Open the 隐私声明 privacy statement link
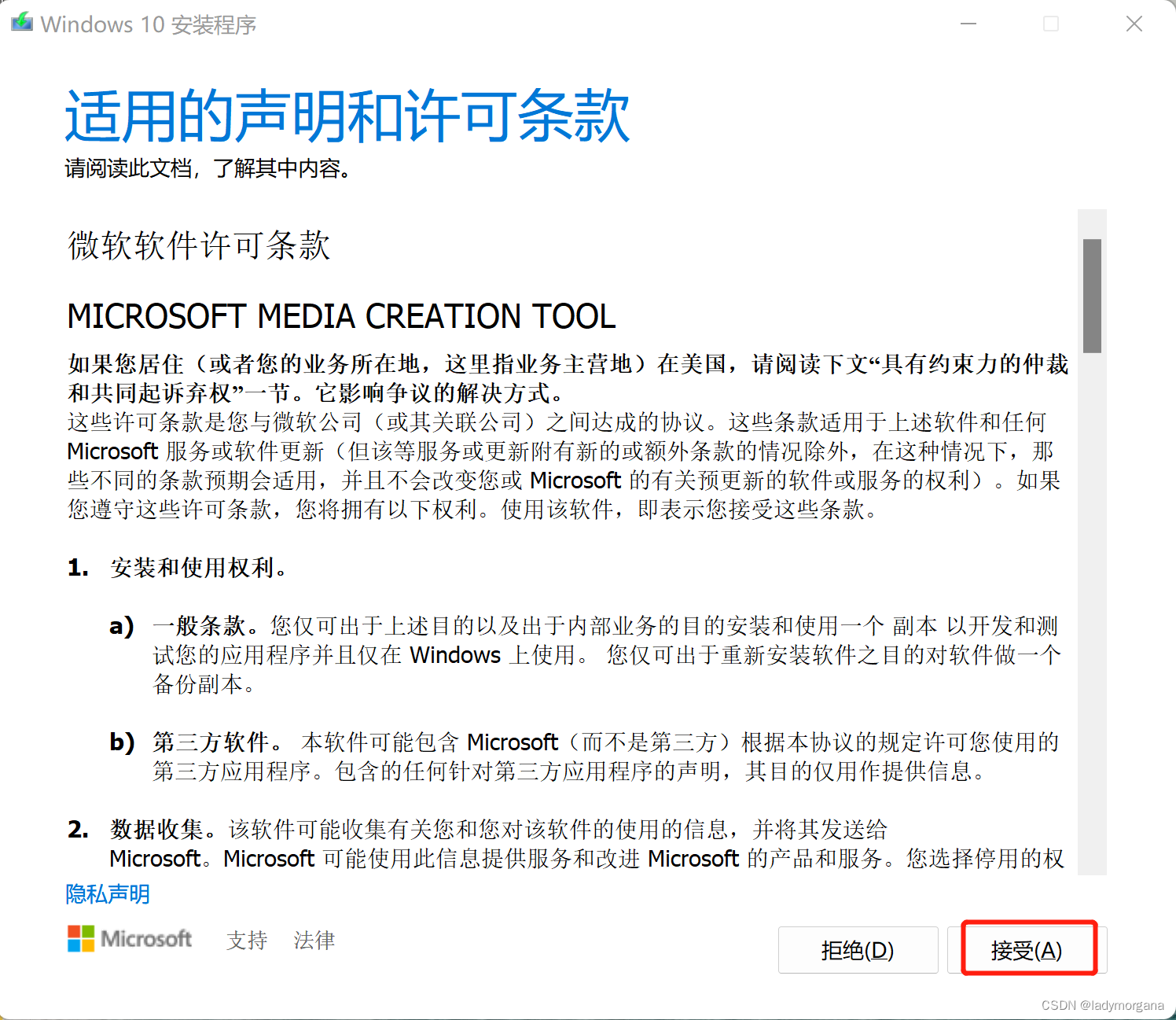1176x1020 pixels. tap(108, 894)
